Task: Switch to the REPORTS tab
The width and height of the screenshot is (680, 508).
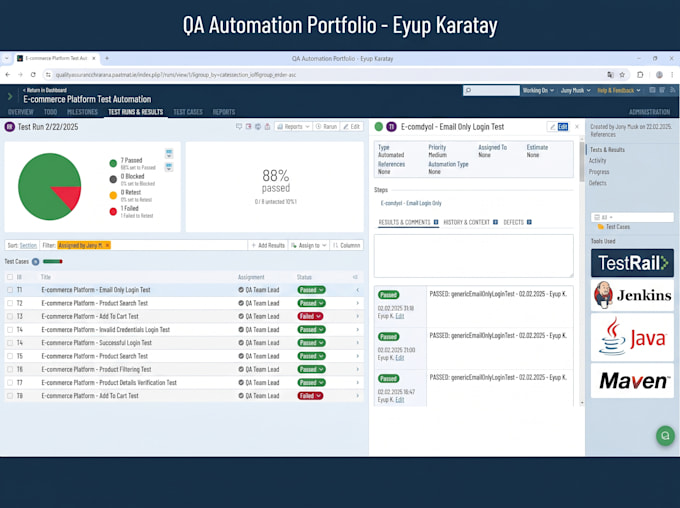Action: tap(224, 112)
